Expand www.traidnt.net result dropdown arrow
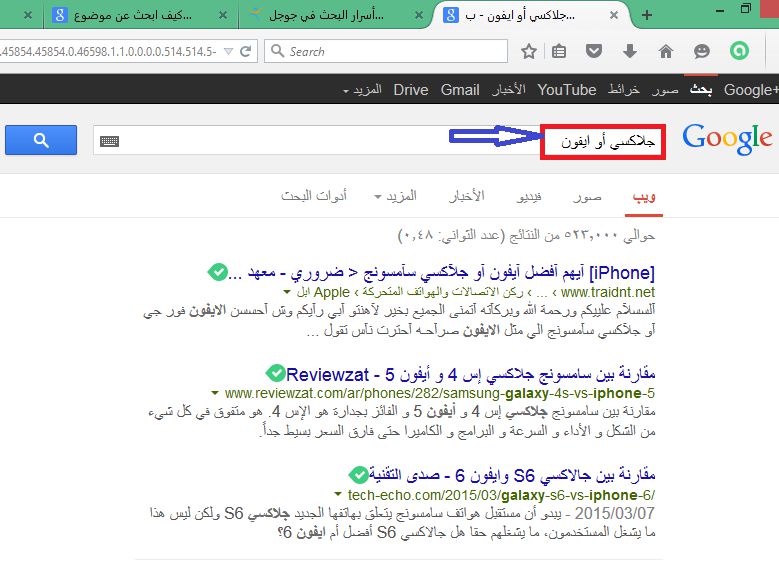Viewport: 779px width, 565px height. 287,292
